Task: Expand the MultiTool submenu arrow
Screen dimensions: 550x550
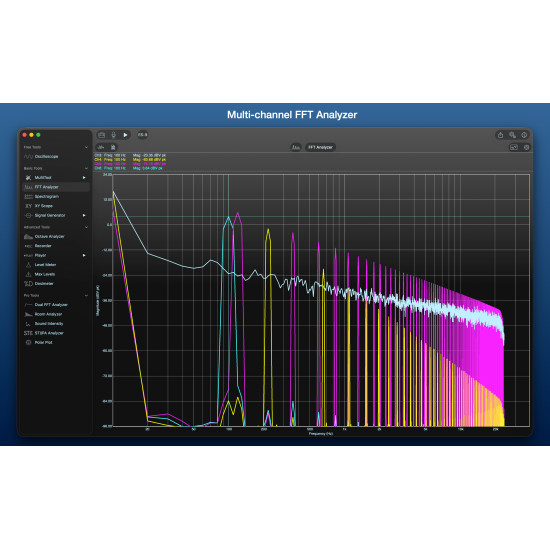Action: tap(84, 177)
